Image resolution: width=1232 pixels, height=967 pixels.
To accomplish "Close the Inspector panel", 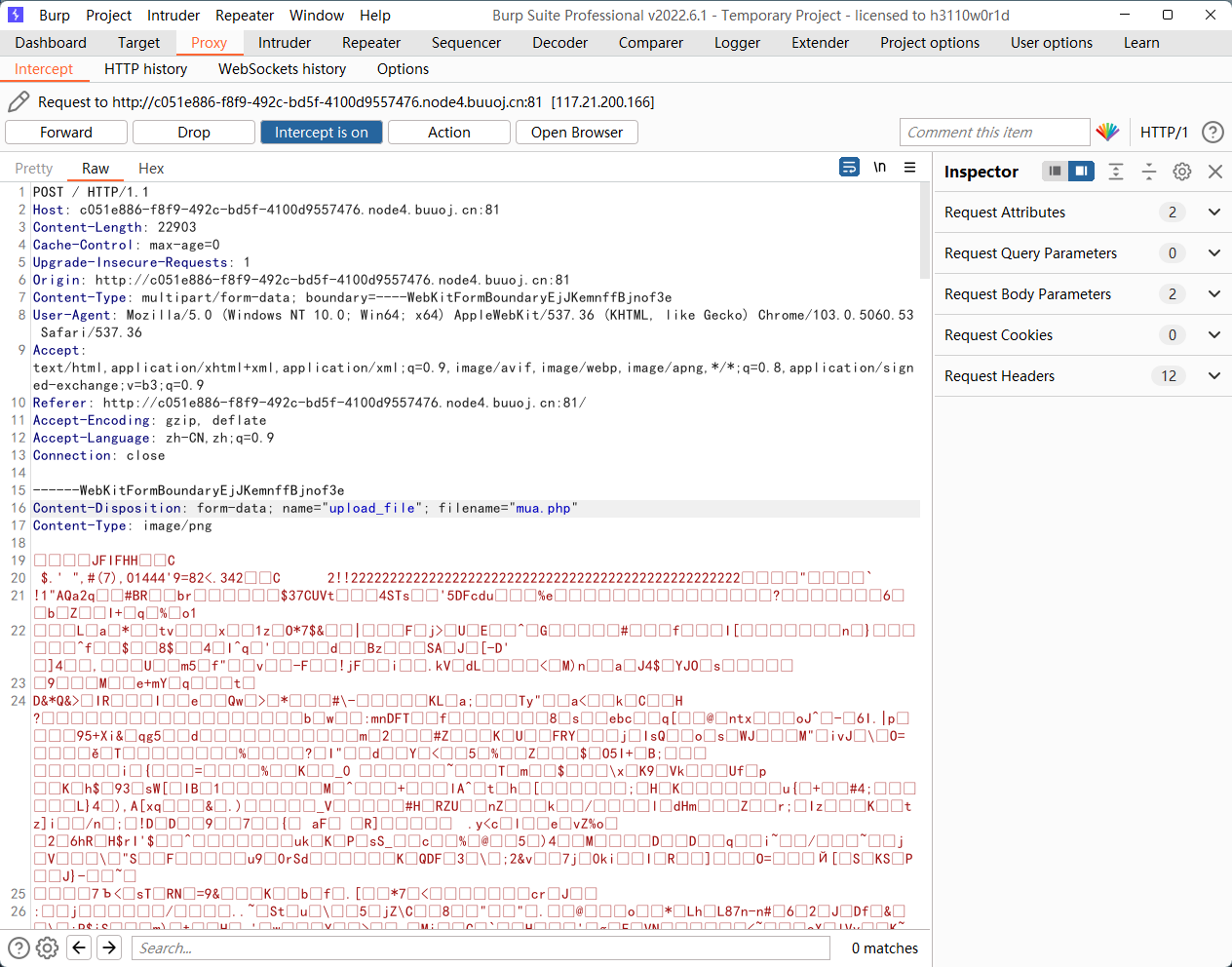I will click(1215, 171).
